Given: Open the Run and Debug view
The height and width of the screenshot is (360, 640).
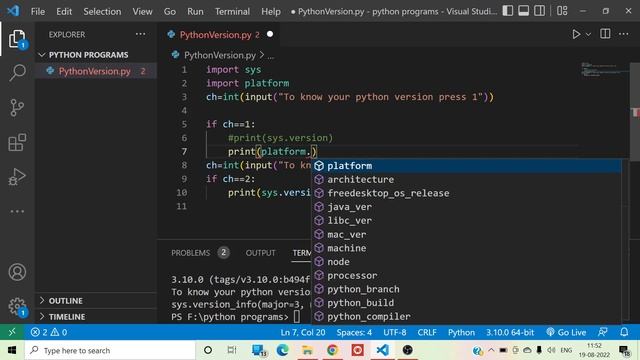Looking at the screenshot, I should coord(17,177).
